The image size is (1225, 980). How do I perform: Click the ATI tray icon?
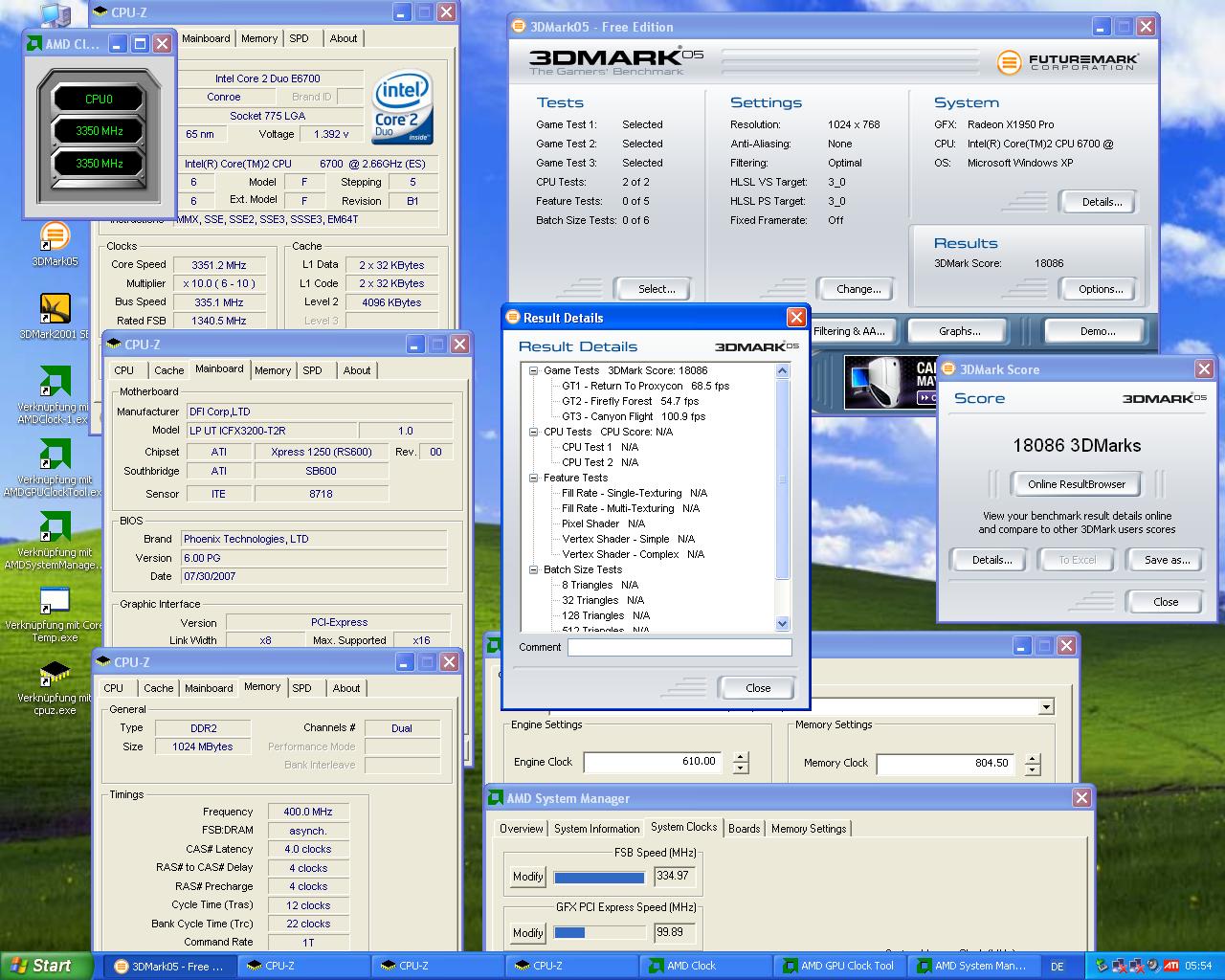click(x=1170, y=966)
